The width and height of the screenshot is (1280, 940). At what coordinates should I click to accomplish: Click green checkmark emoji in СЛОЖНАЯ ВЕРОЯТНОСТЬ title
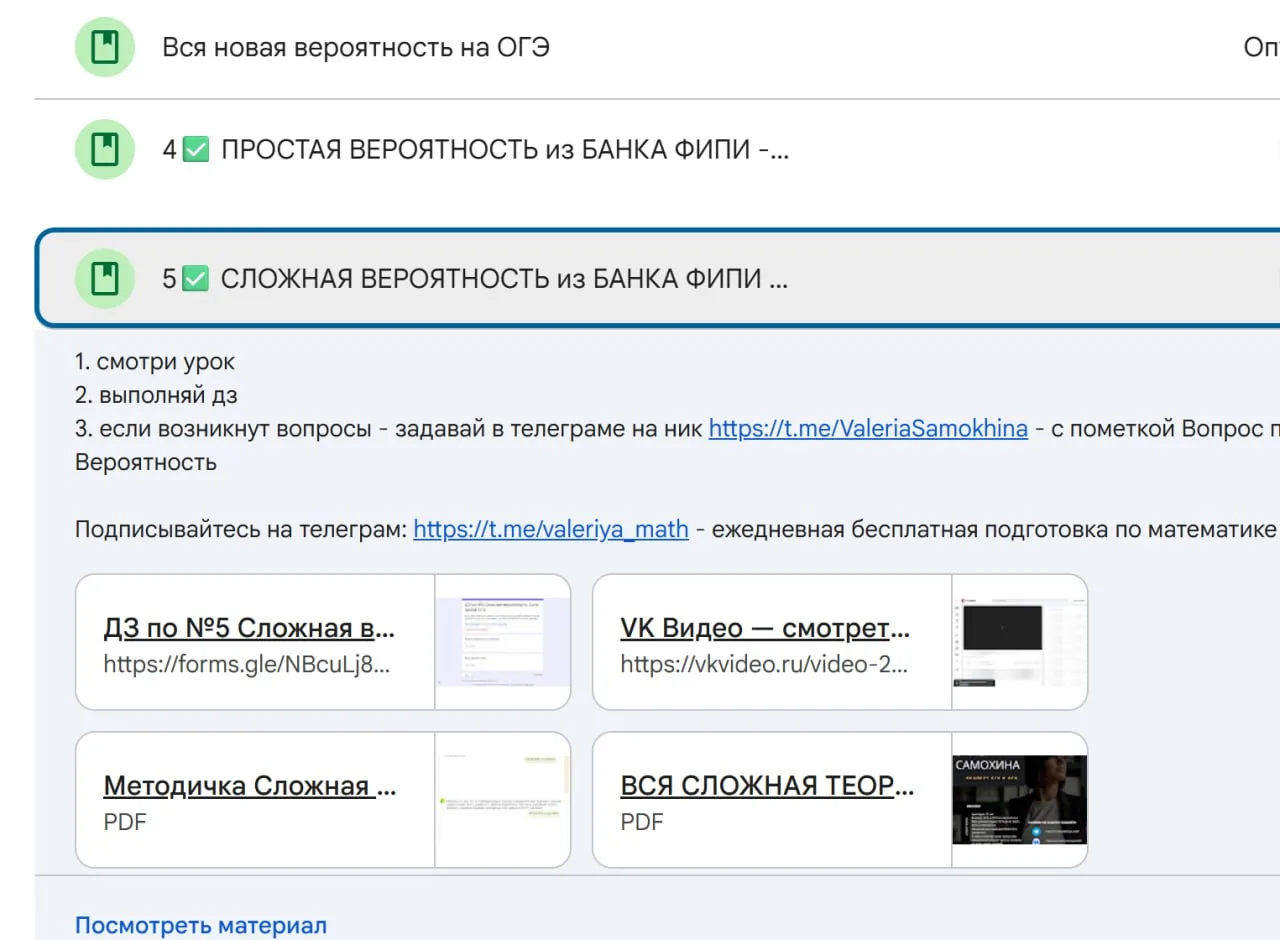pyautogui.click(x=196, y=278)
